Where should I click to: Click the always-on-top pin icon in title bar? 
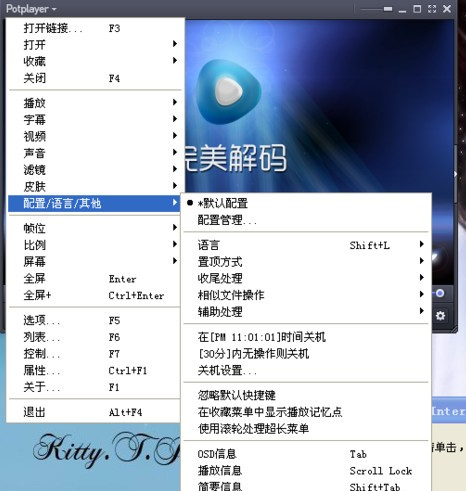click(388, 9)
